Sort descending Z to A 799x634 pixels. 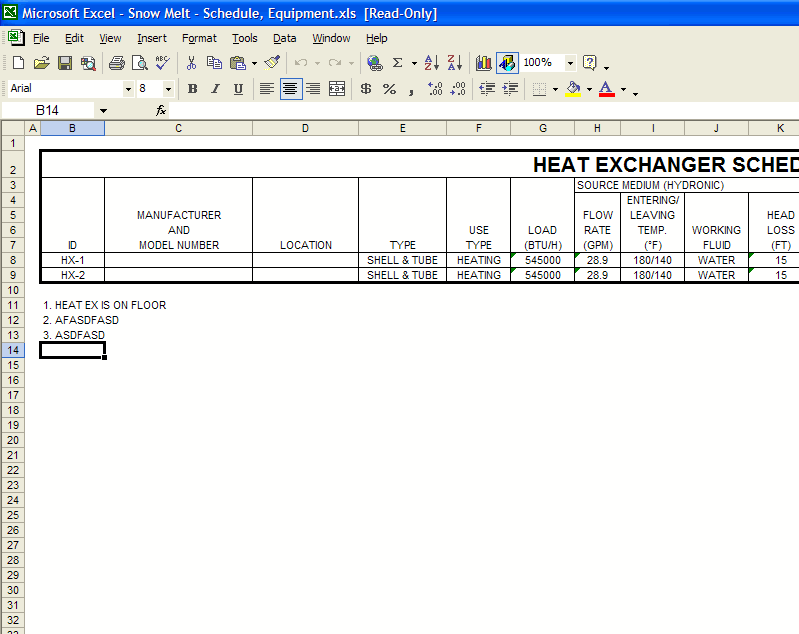(x=455, y=63)
